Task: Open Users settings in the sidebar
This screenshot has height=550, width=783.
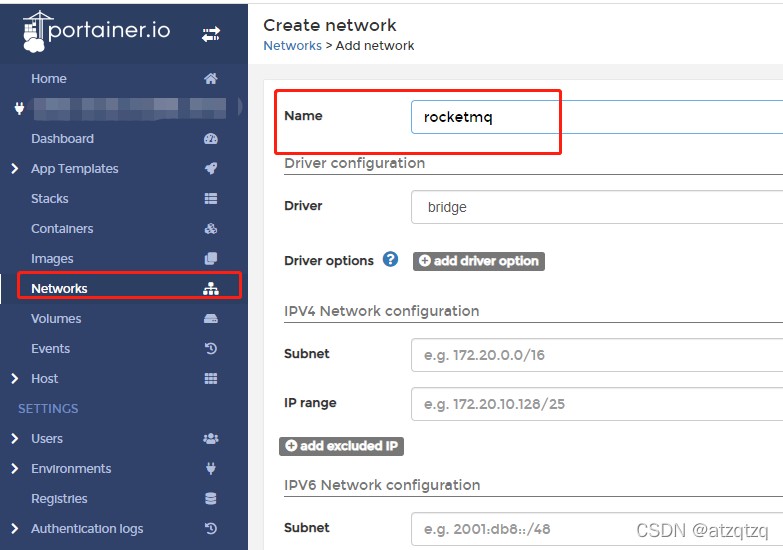Action: coord(47,439)
